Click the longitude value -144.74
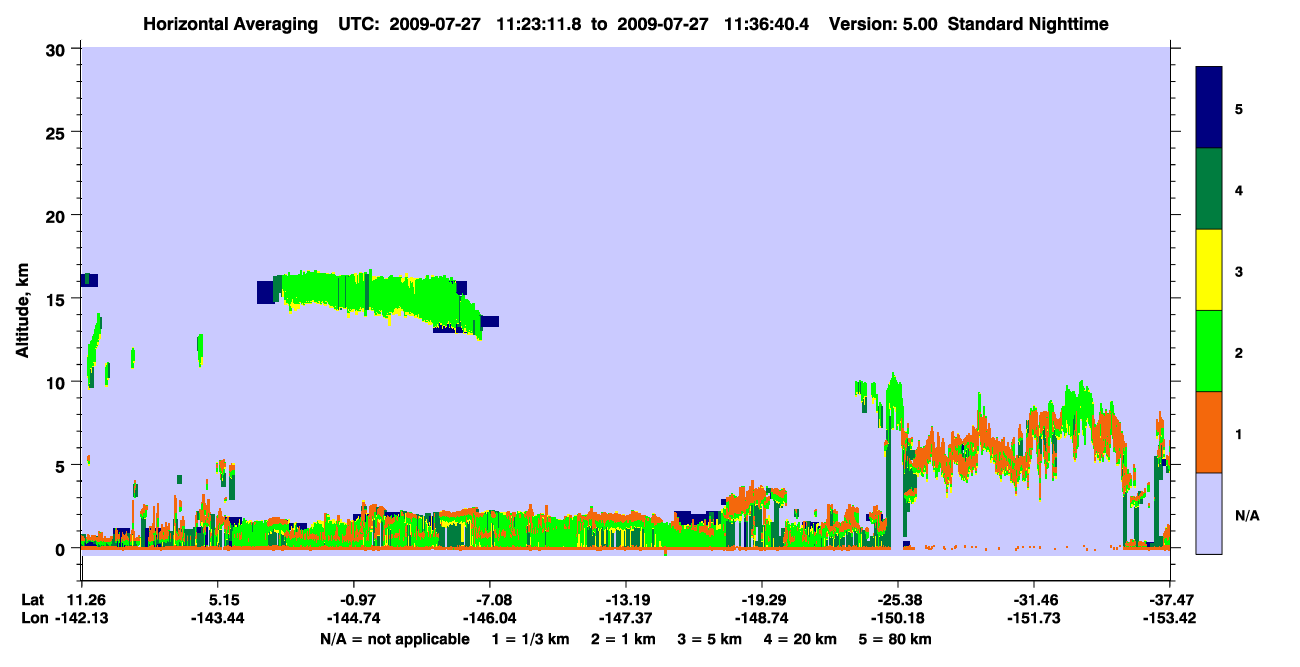The width and height of the screenshot is (1300, 667). click(354, 619)
